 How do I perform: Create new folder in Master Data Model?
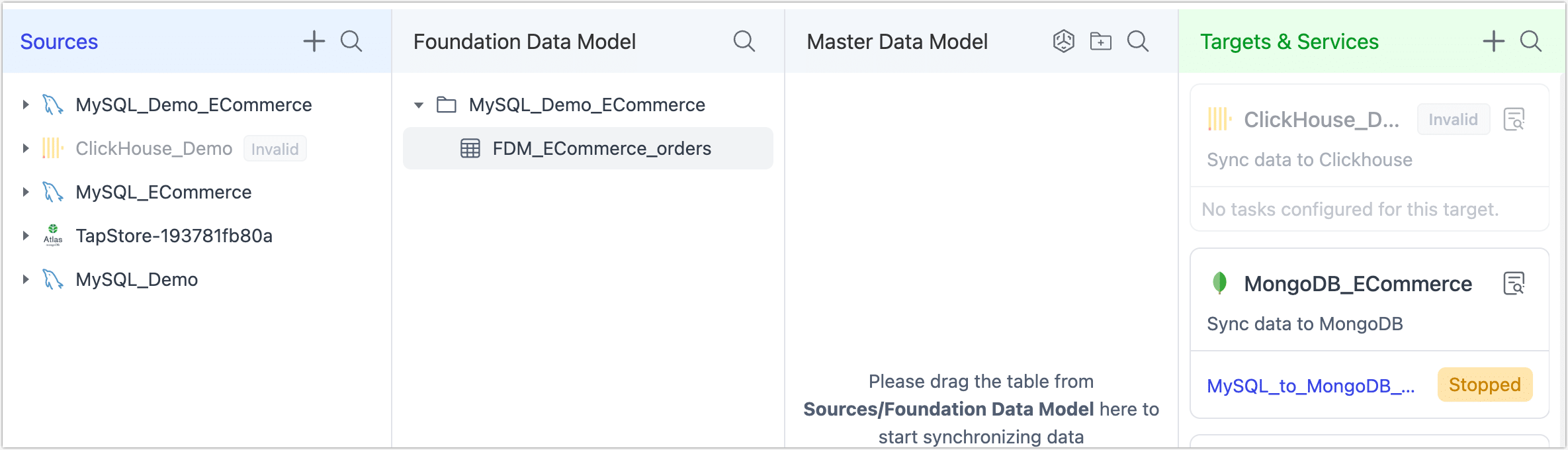pos(1101,42)
